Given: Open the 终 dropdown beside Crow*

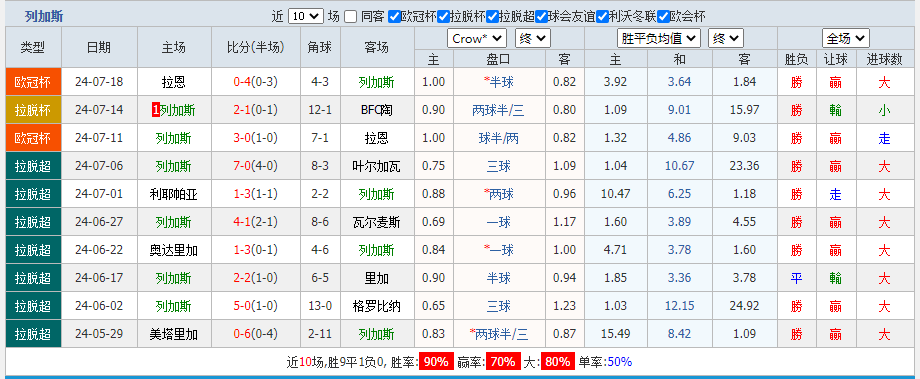Looking at the screenshot, I should tap(533, 39).
